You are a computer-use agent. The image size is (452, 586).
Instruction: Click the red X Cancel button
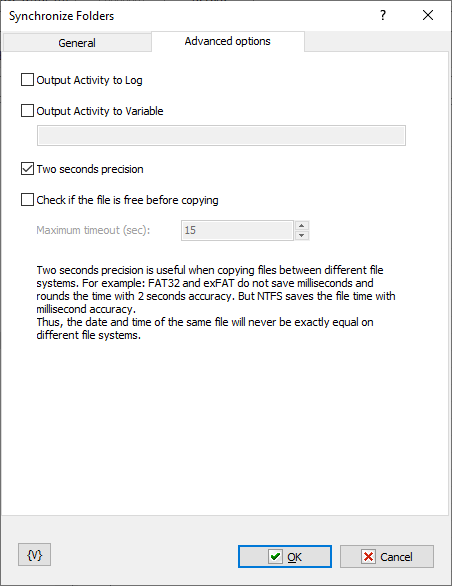pos(387,556)
